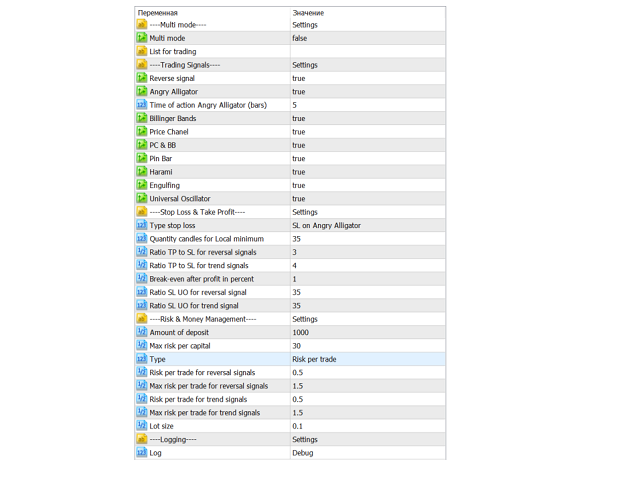This screenshot has width=640, height=480.
Task: Click the Pin Bar parameter icon
Action: (141, 158)
